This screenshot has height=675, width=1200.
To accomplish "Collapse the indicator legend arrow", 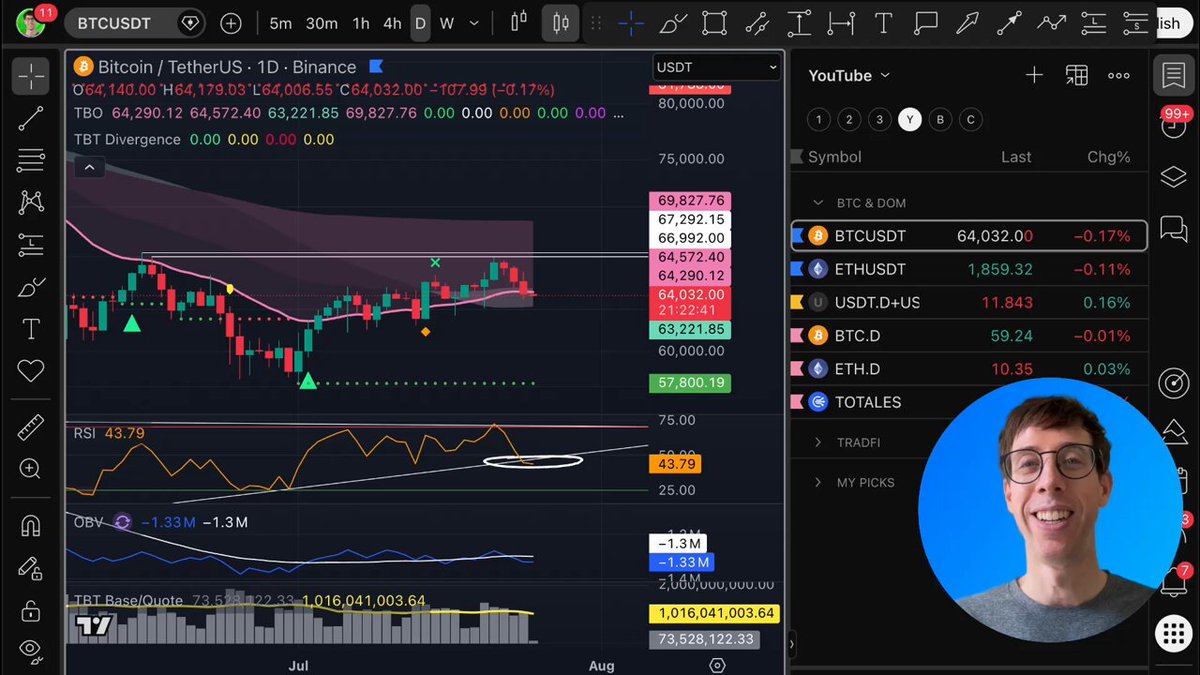I will [89, 168].
